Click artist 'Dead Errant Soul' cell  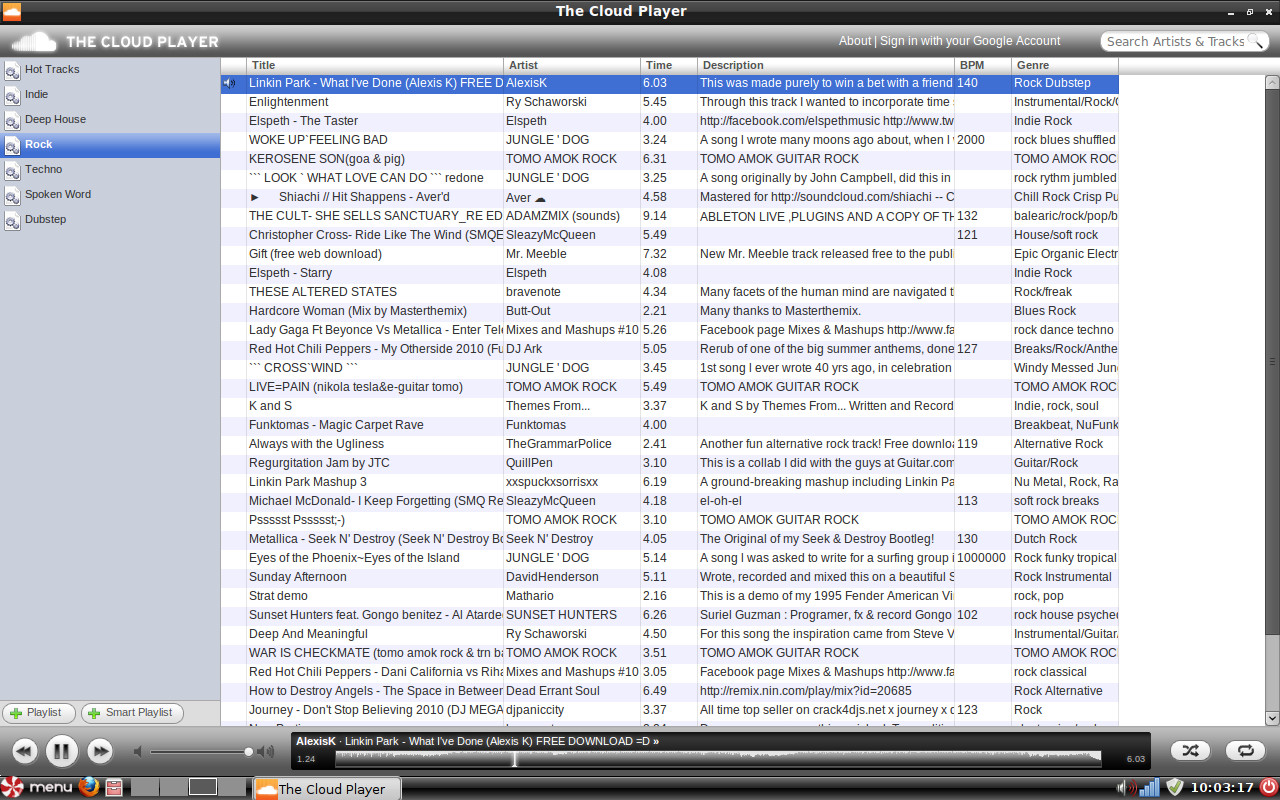point(572,691)
